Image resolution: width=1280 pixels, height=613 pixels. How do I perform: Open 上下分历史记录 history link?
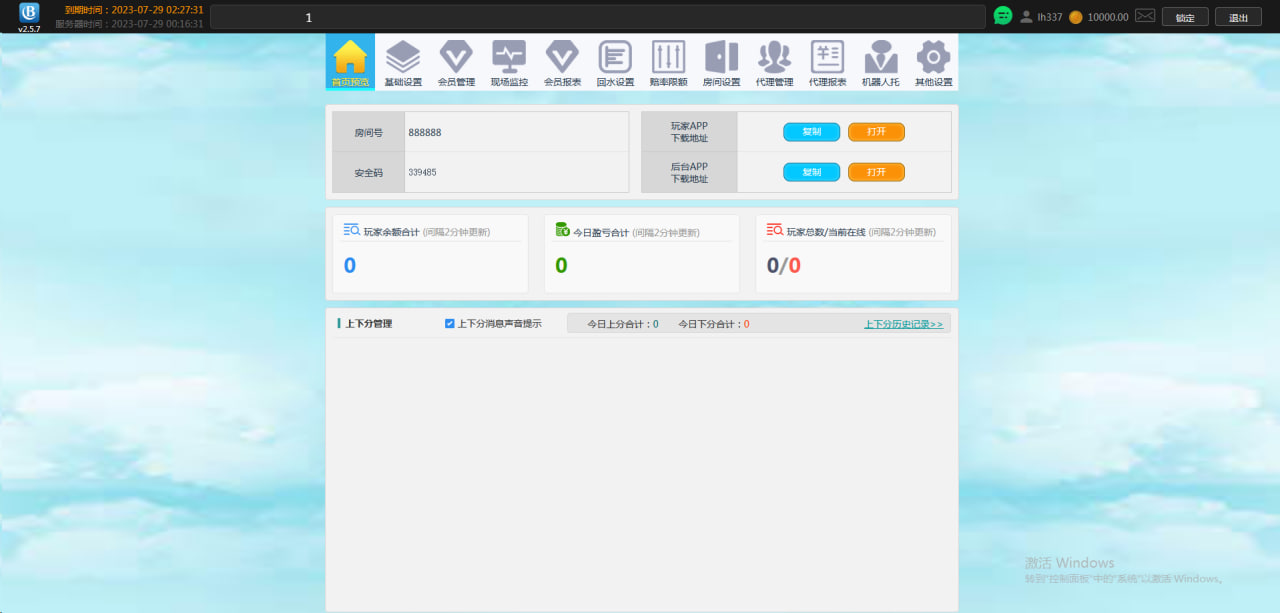(903, 324)
